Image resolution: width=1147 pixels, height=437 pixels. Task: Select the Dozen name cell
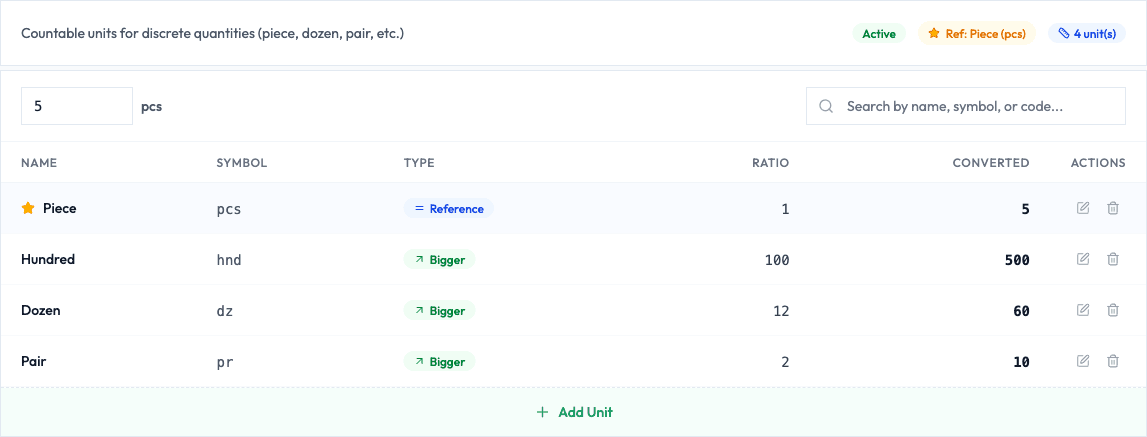coord(41,310)
